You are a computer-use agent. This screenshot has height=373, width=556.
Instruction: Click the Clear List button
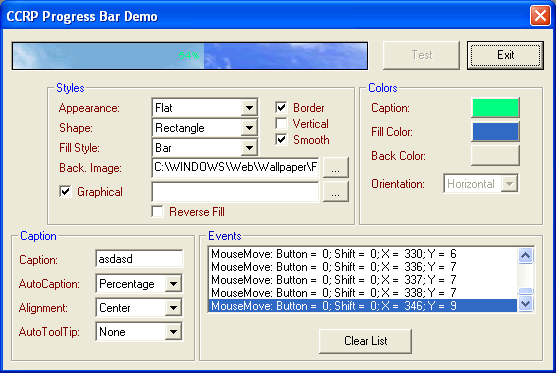[366, 341]
